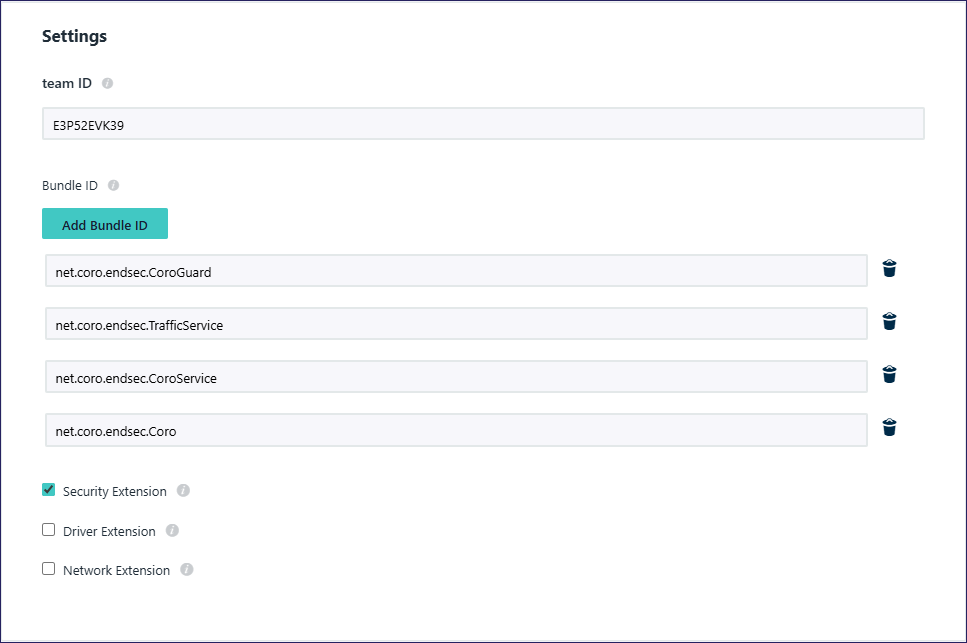Delete the net.coro.endsec.CoroGuard bundle ID
967x643 pixels.
[889, 268]
